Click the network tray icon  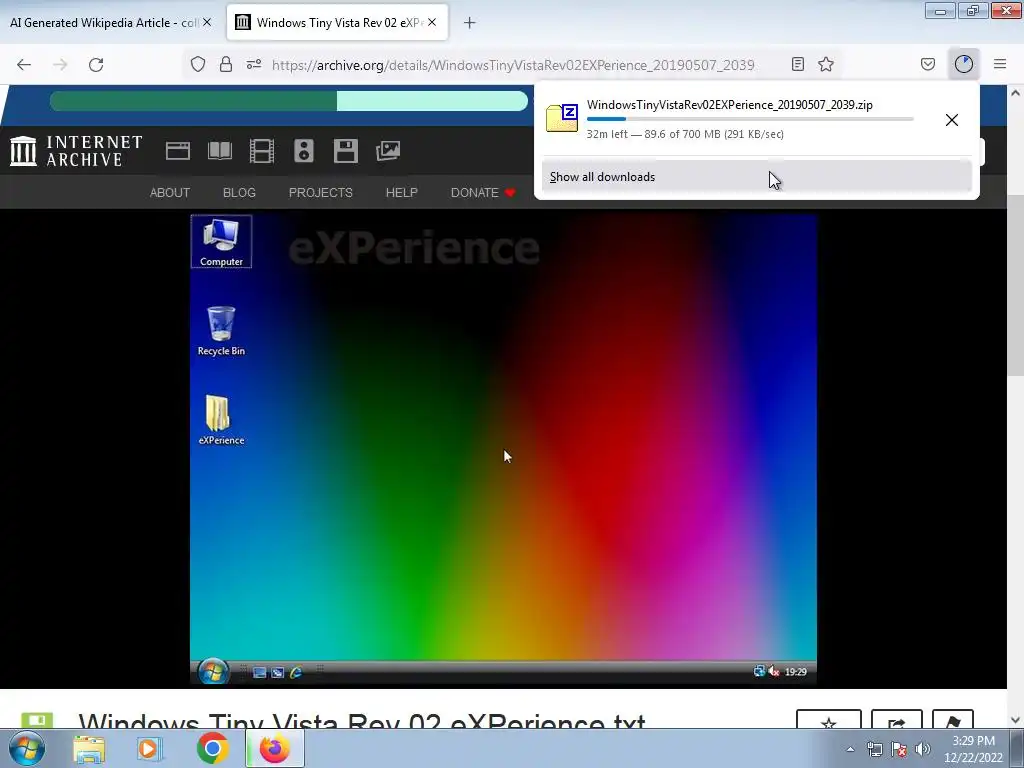pyautogui.click(x=874, y=749)
